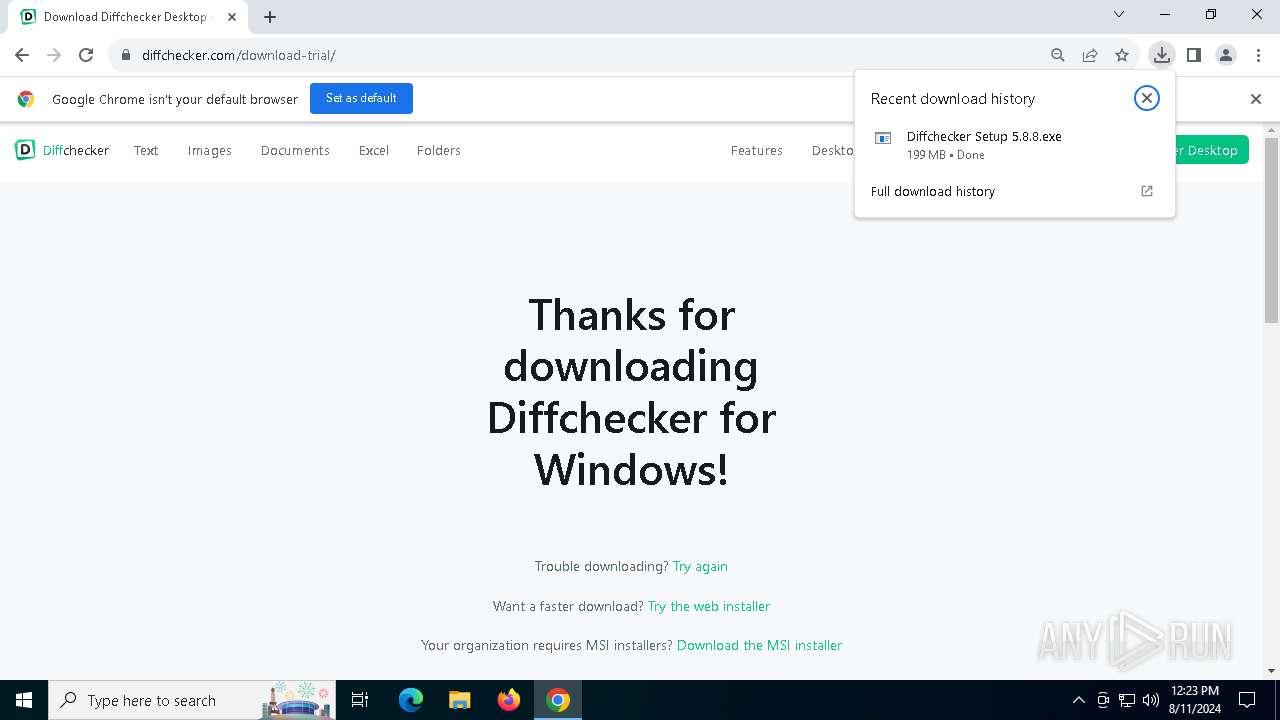The width and height of the screenshot is (1280, 720).
Task: Click Download the MSI installer link
Action: 760,645
